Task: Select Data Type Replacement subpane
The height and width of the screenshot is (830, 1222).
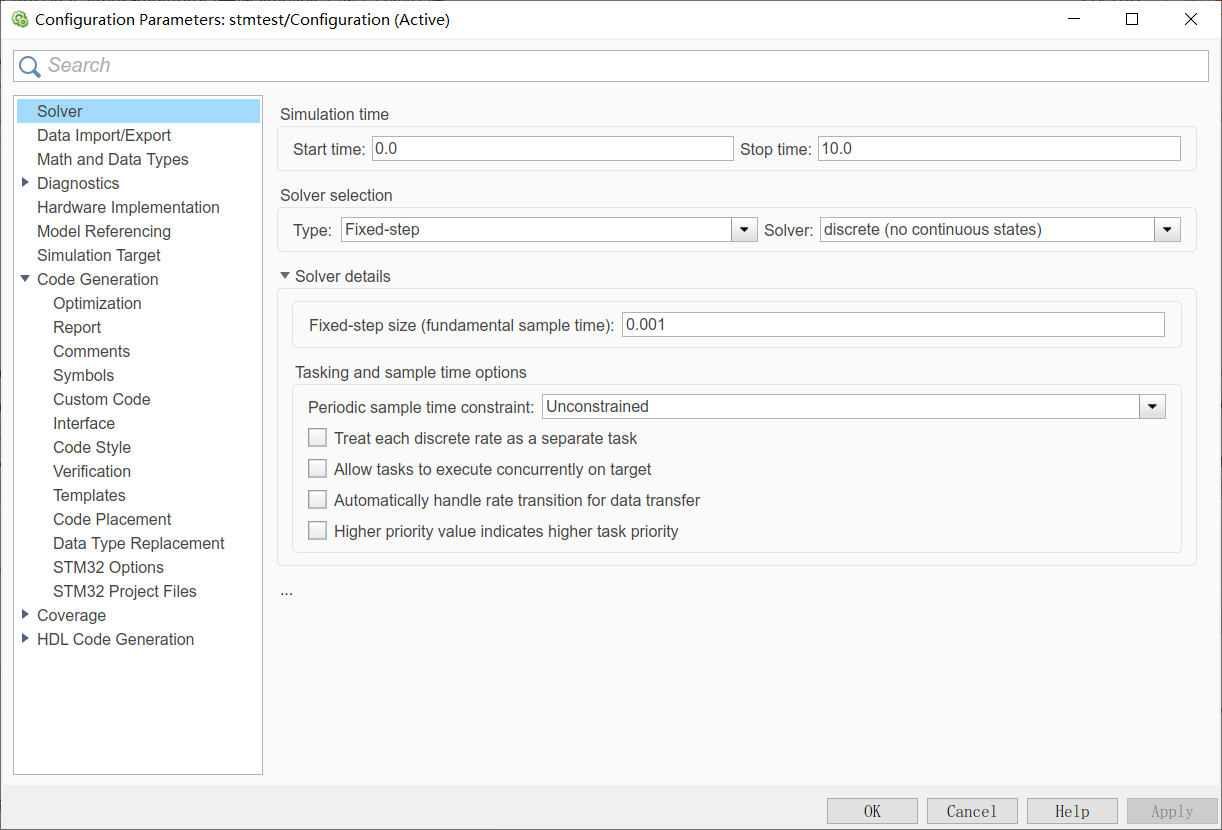Action: 139,543
